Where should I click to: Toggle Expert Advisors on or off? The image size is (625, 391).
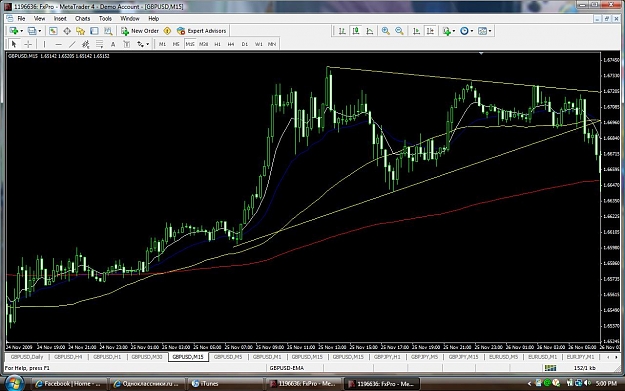tap(202, 31)
